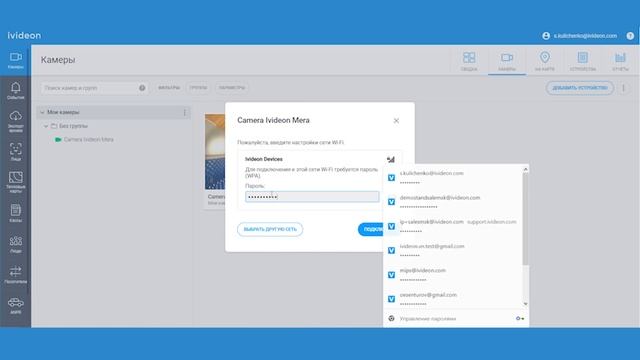Click the Без группы folder icon
This screenshot has height=360, width=640.
[54, 126]
